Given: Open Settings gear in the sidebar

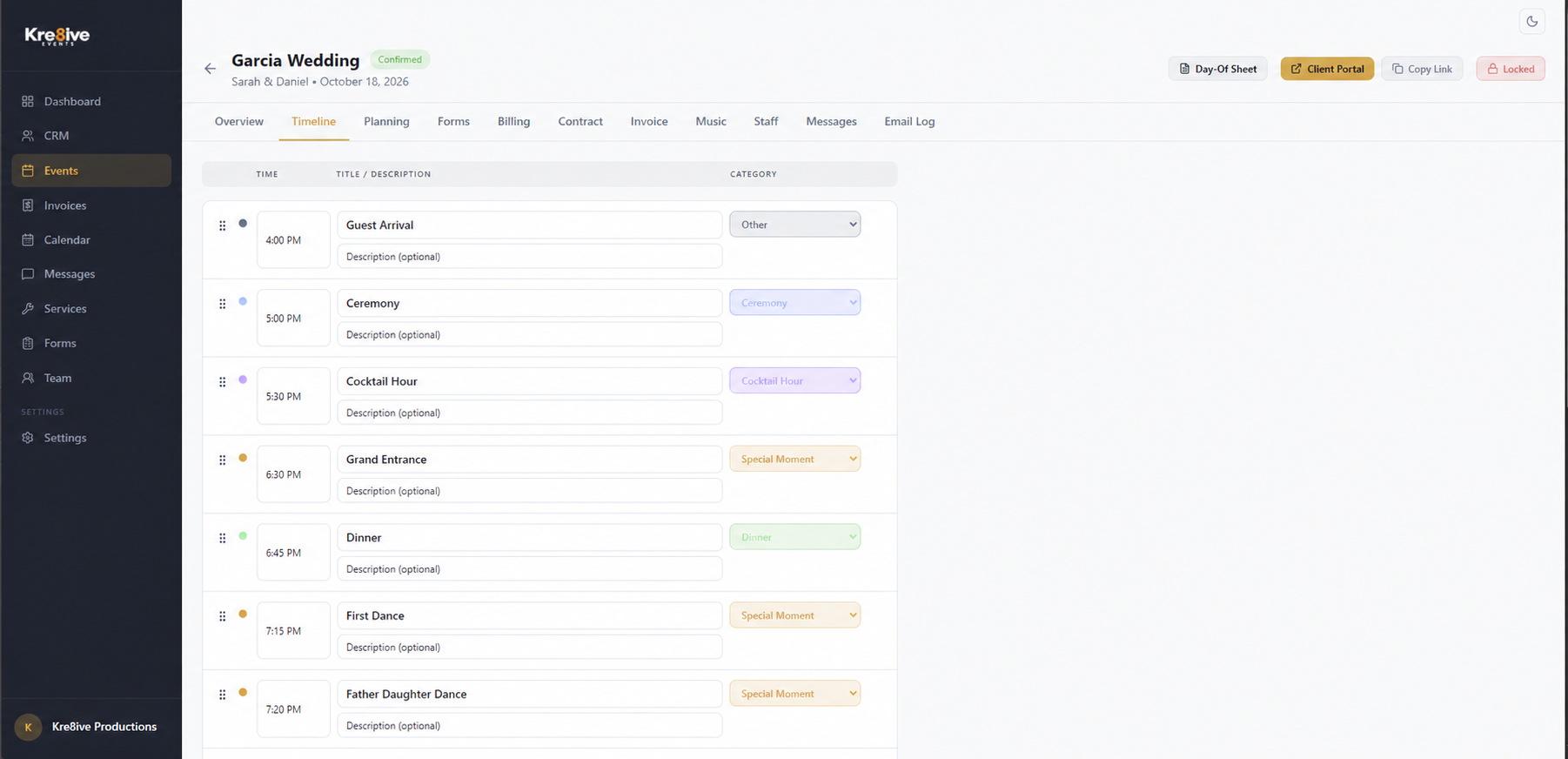Looking at the screenshot, I should tap(28, 438).
